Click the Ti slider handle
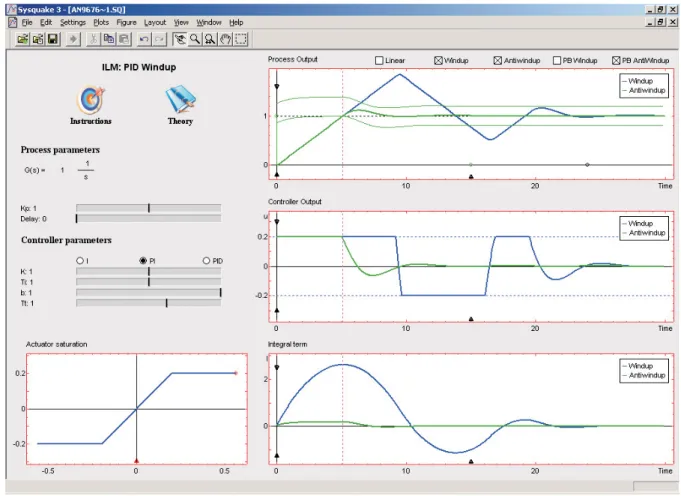Image resolution: width=681 pixels, height=496 pixels. pos(149,282)
